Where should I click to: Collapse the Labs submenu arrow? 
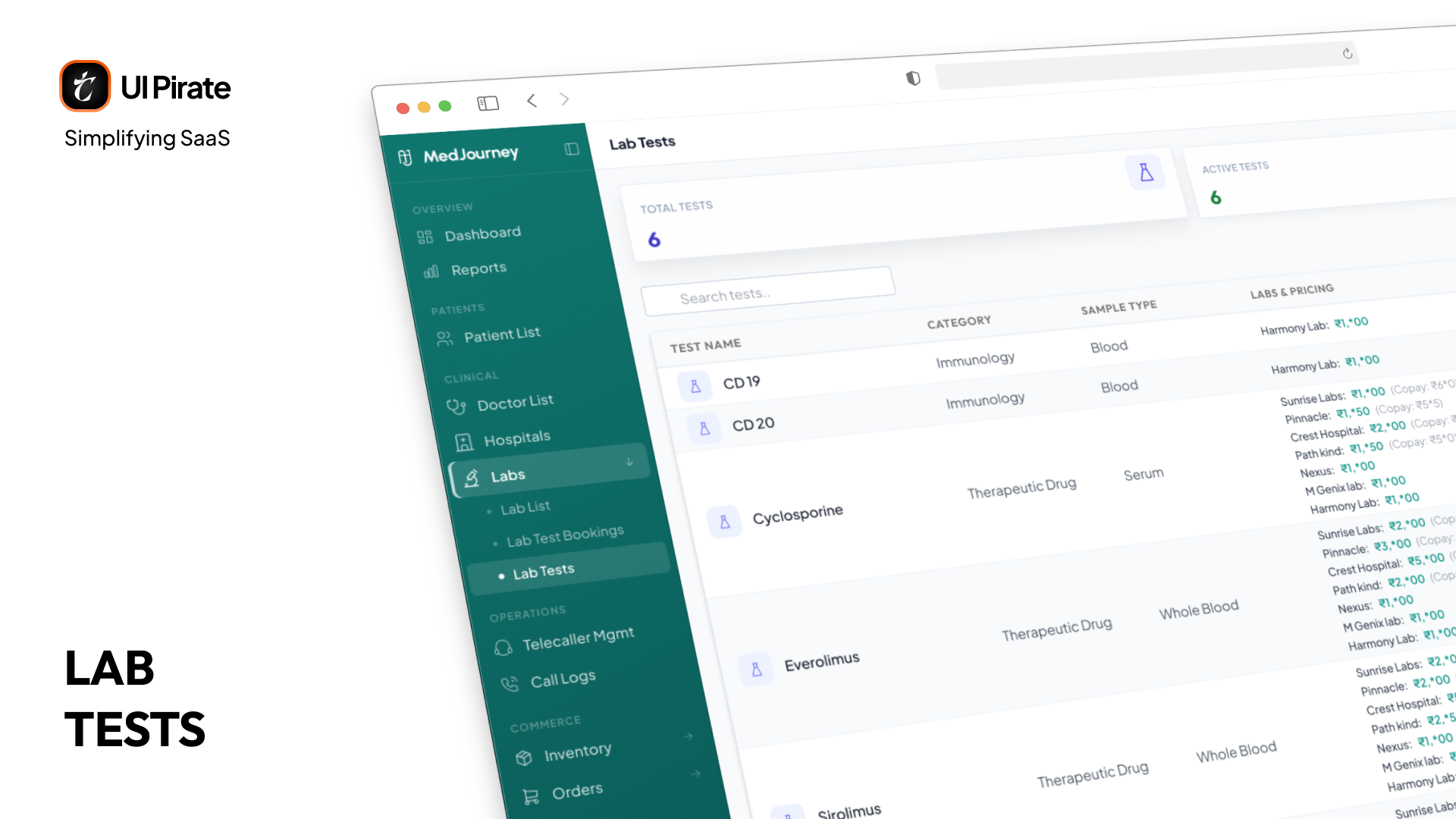tap(629, 461)
